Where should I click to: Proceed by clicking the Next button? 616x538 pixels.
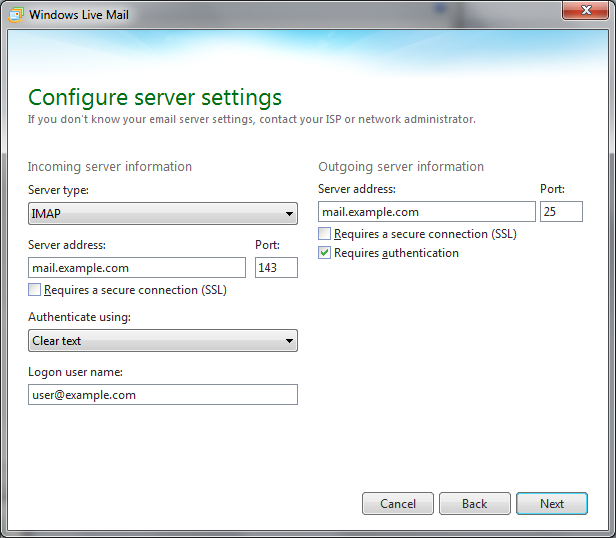(x=552, y=504)
